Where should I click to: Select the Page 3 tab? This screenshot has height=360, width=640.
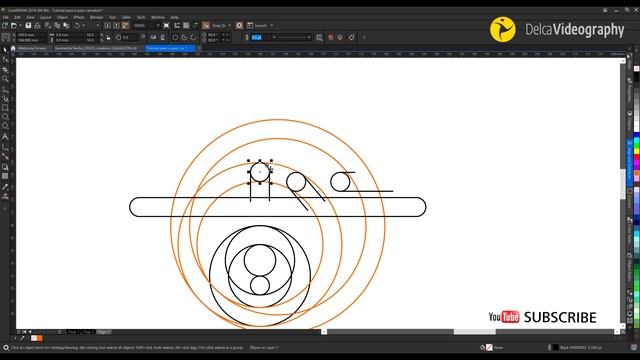click(104, 332)
